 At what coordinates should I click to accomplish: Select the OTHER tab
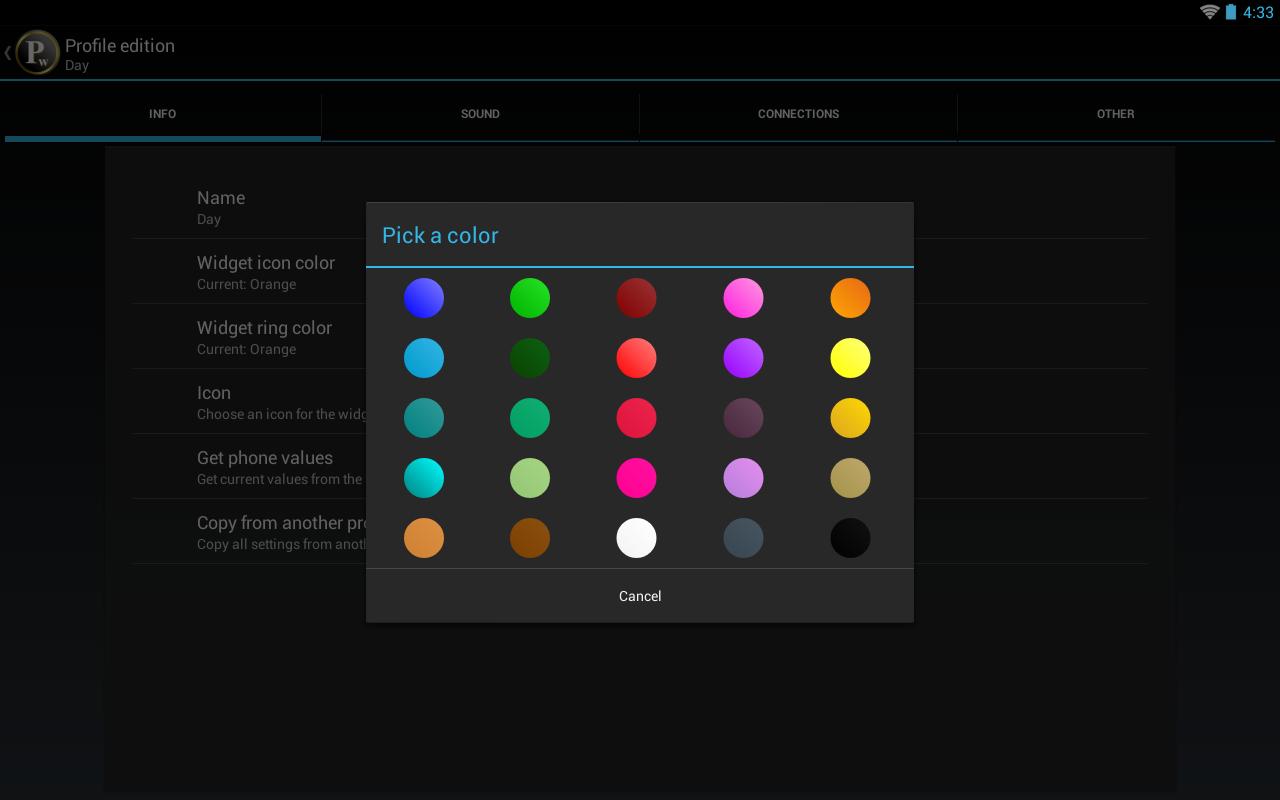click(1116, 114)
